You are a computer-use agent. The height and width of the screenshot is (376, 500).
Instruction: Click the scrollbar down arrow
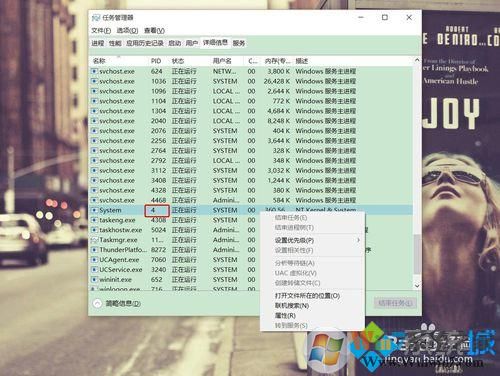pos(417,286)
